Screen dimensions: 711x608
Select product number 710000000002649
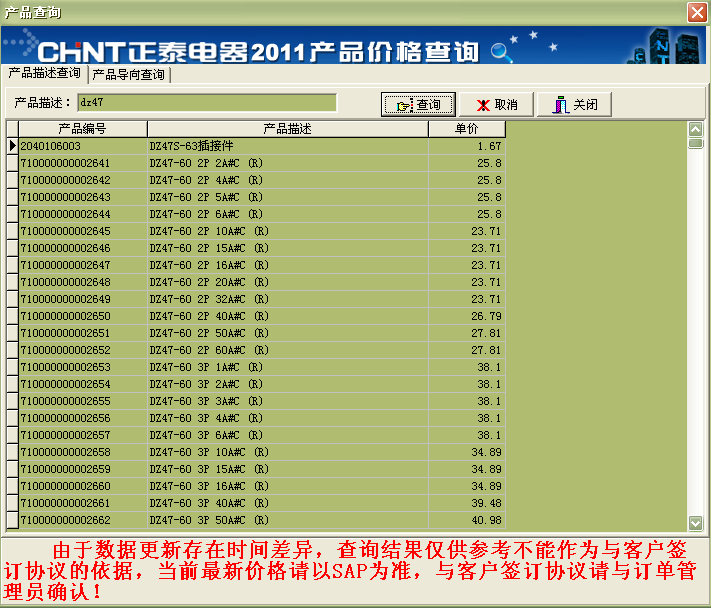click(83, 299)
